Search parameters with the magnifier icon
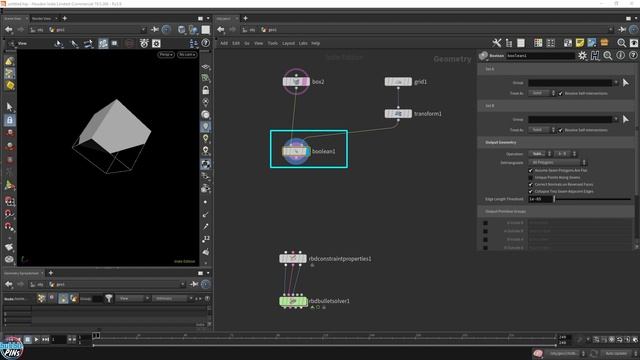The image size is (640, 360). click(x=608, y=56)
